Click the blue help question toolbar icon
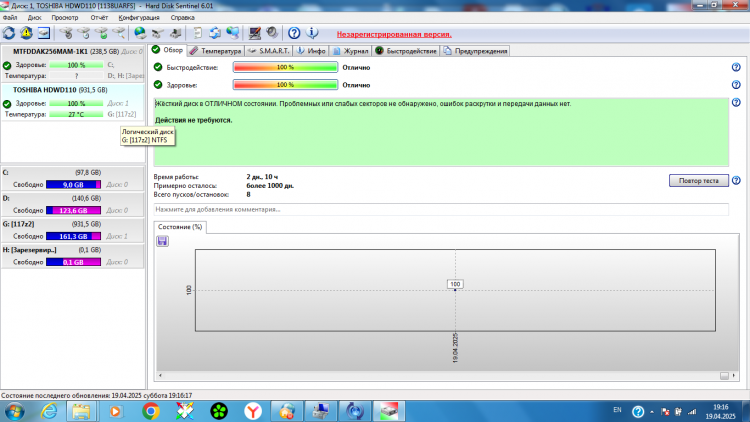Viewport: 750px width, 422px height. [294, 33]
